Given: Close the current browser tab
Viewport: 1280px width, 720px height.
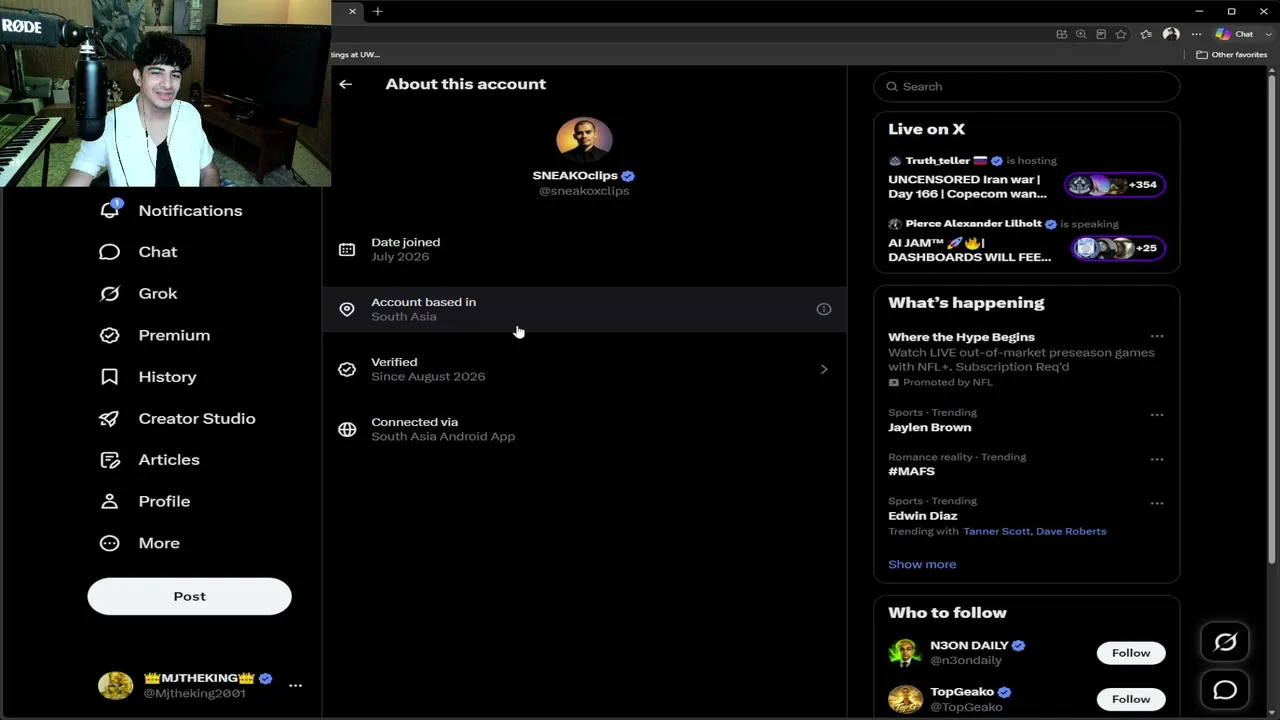Looking at the screenshot, I should tap(352, 11).
